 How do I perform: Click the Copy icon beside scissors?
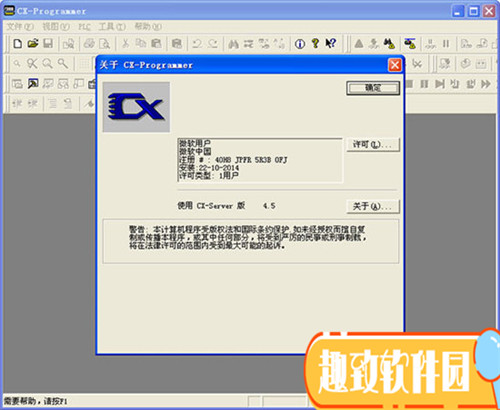click(141, 44)
